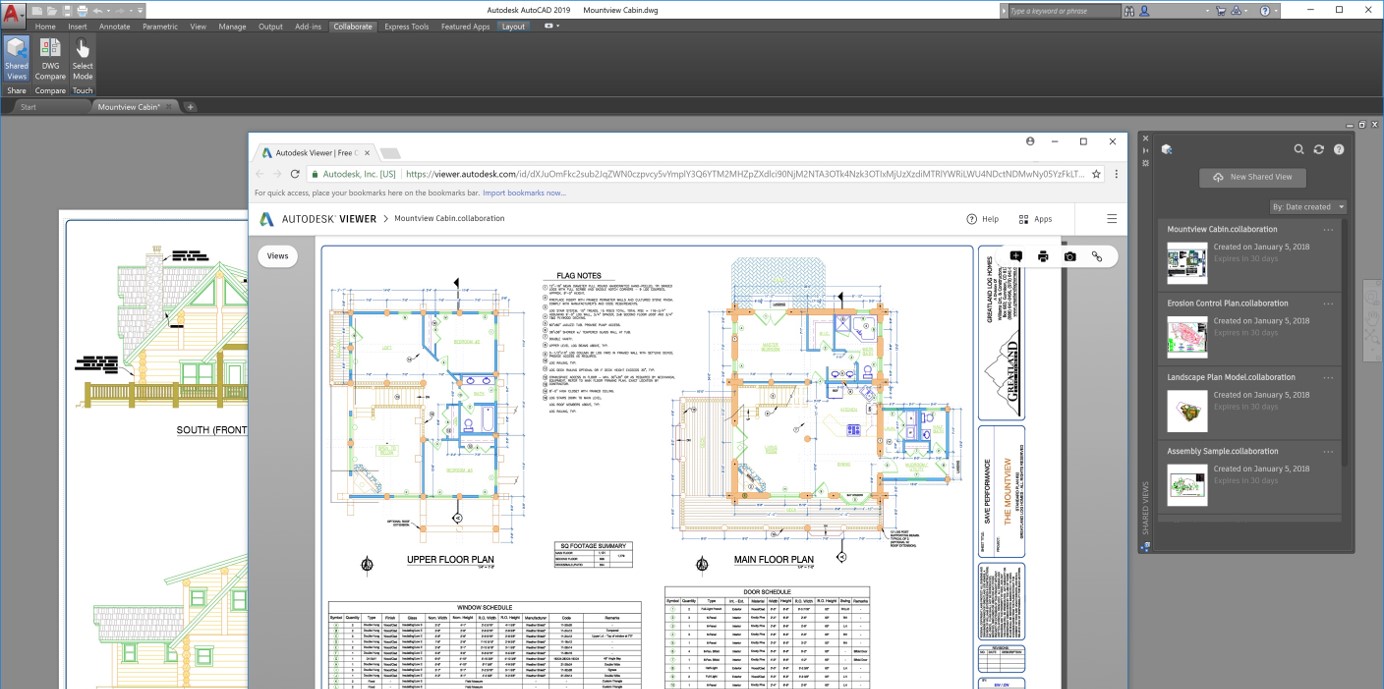Add a new drawing tab with plus button
The height and width of the screenshot is (689, 1384).
(x=190, y=107)
